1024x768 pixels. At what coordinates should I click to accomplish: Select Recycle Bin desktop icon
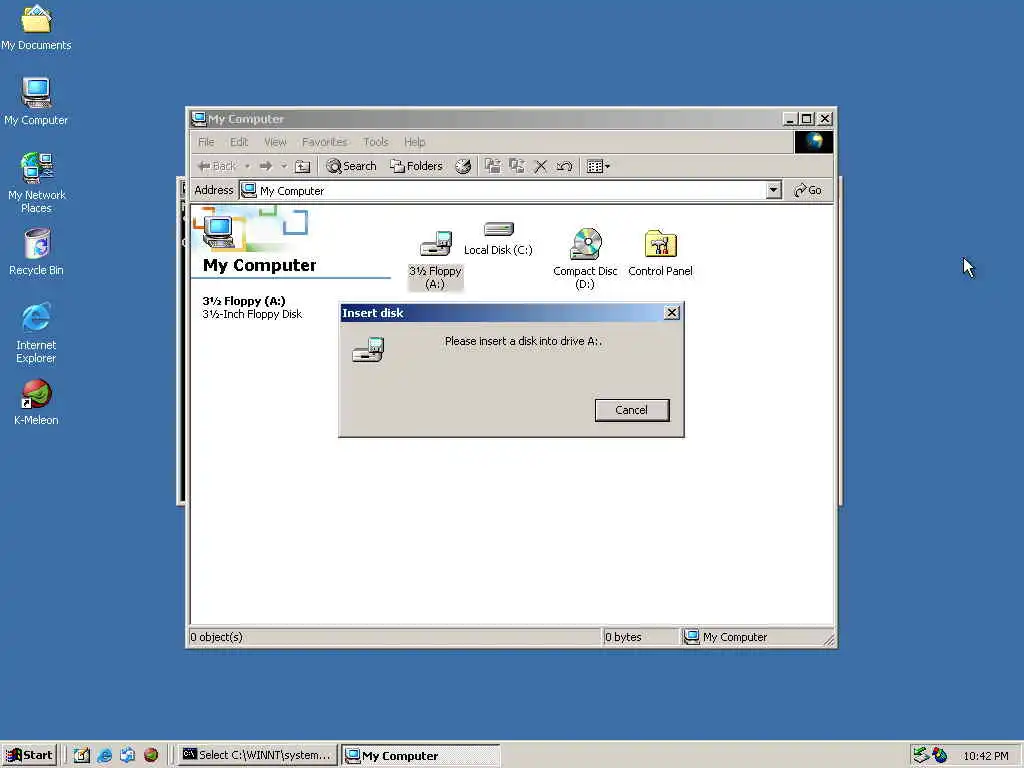point(37,252)
